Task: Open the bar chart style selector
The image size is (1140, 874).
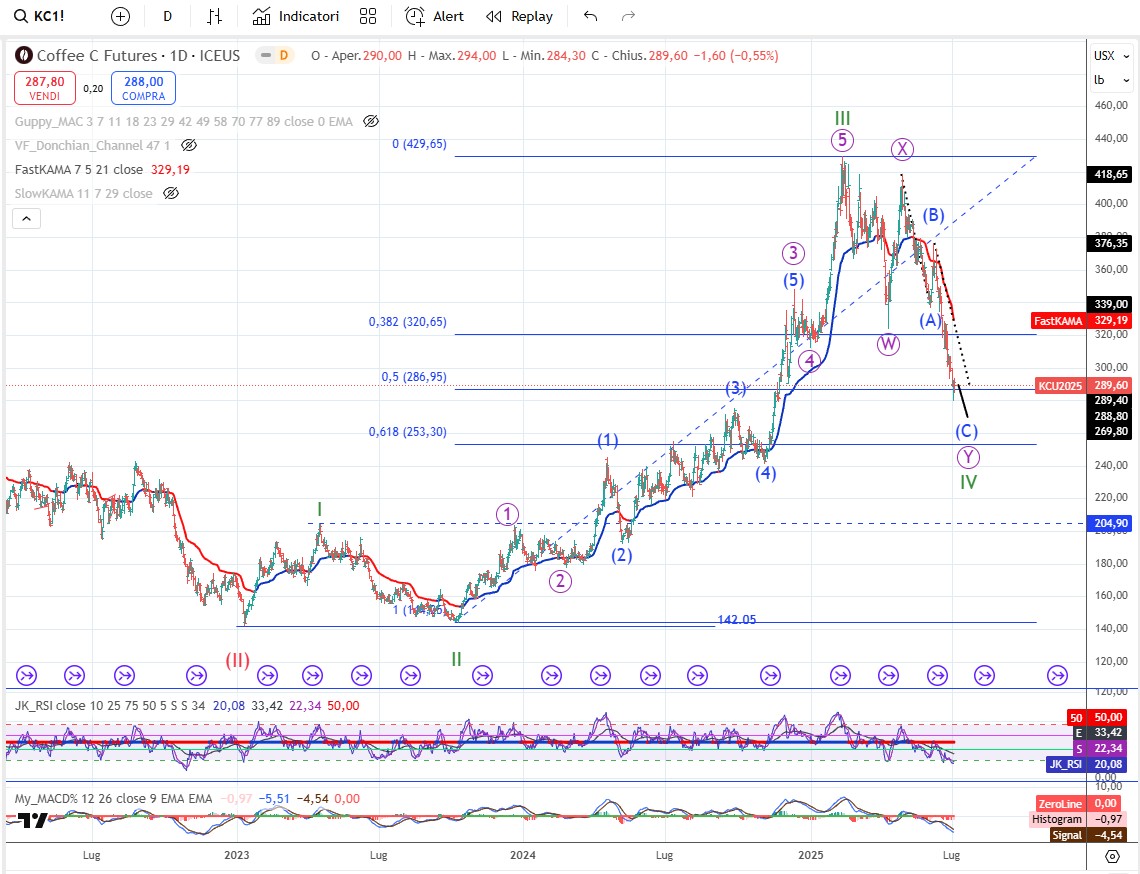Action: pyautogui.click(x=215, y=16)
